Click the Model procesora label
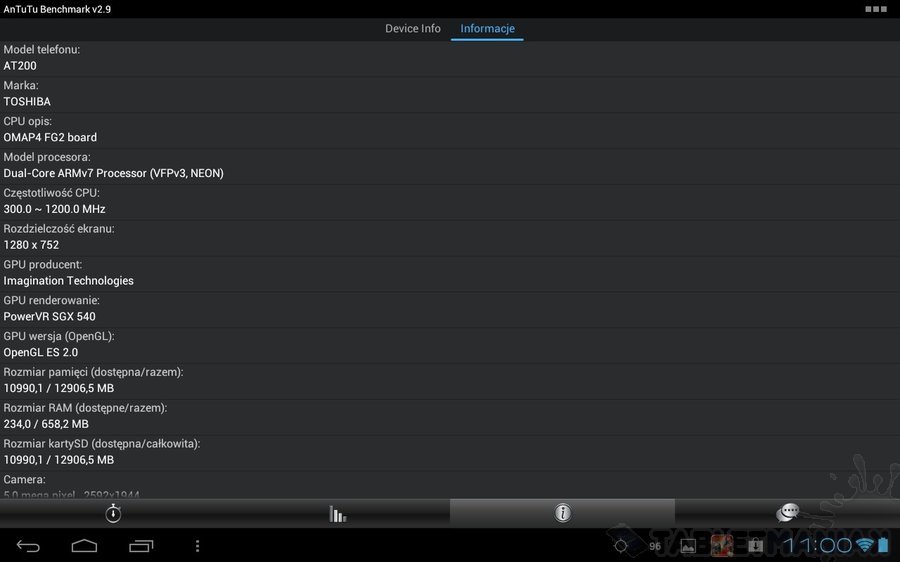This screenshot has width=900, height=562. coord(47,157)
